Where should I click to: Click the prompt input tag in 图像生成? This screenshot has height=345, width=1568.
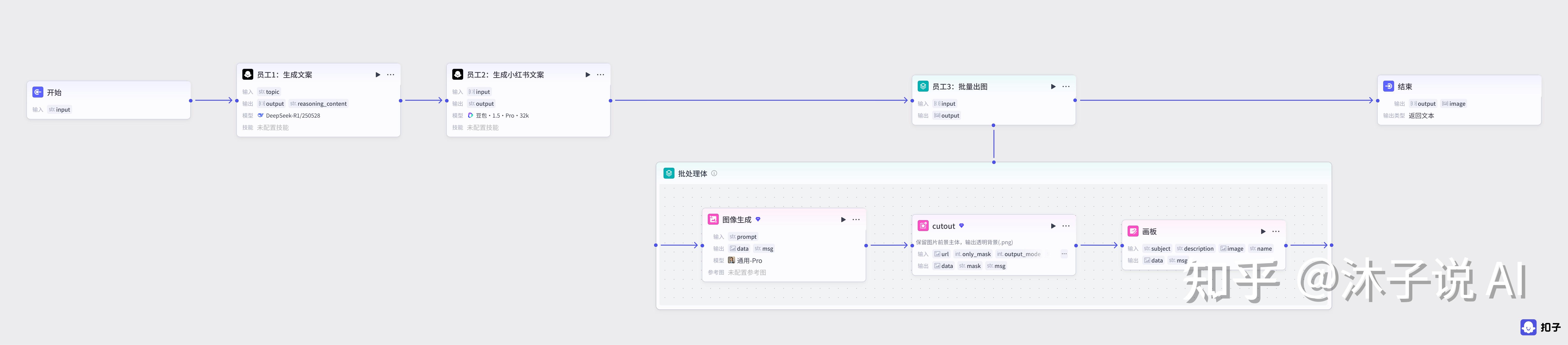(743, 237)
